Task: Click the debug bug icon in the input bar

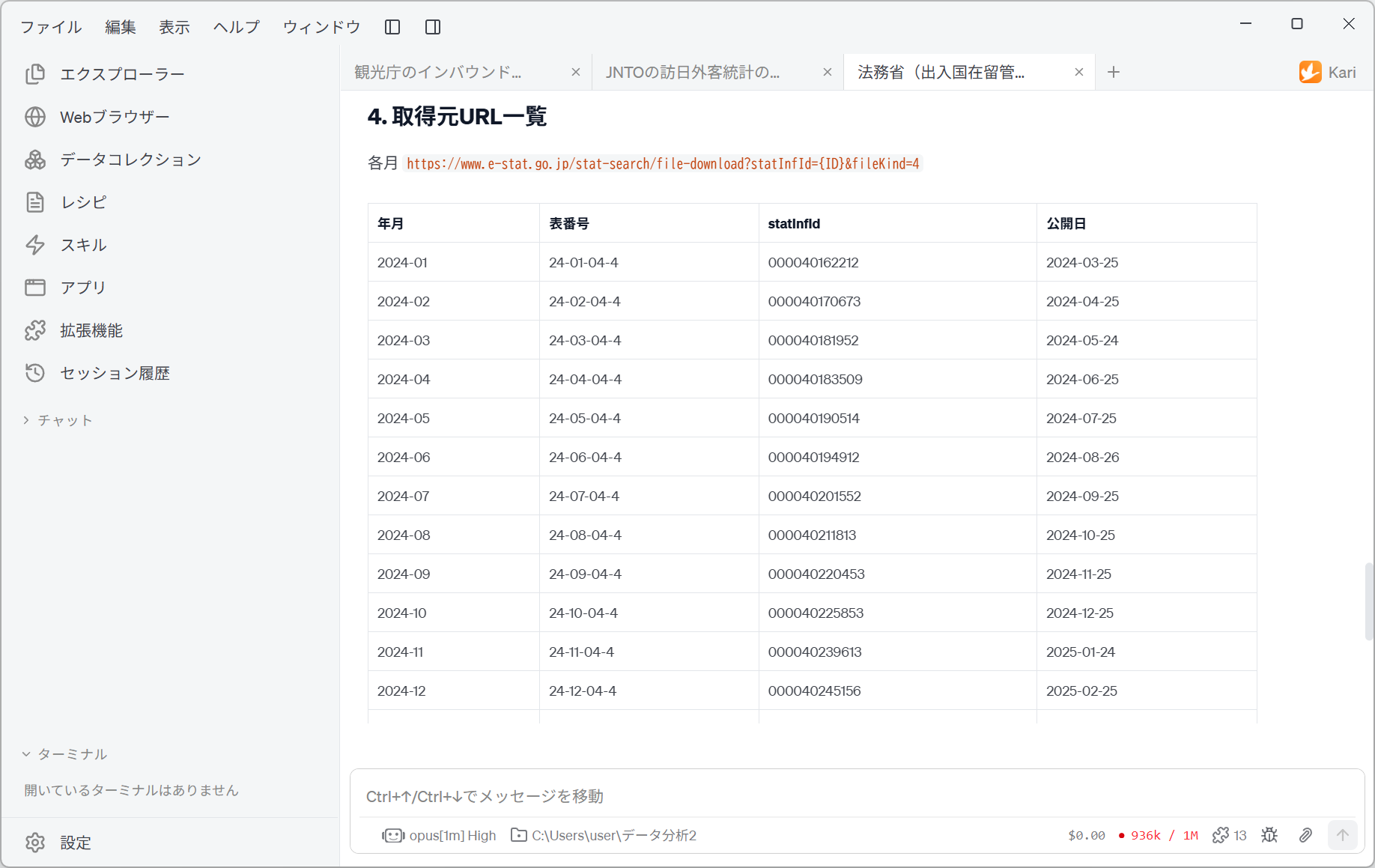Action: [x=1269, y=835]
